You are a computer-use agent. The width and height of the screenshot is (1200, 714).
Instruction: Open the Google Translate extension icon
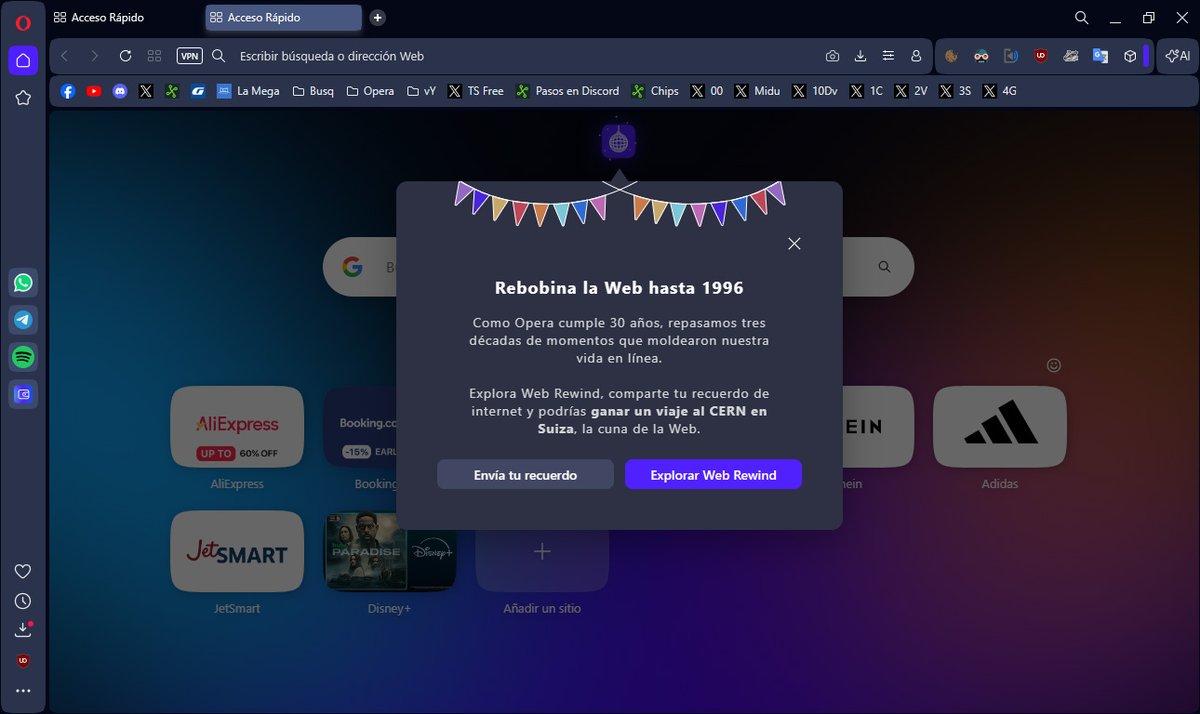[1100, 56]
